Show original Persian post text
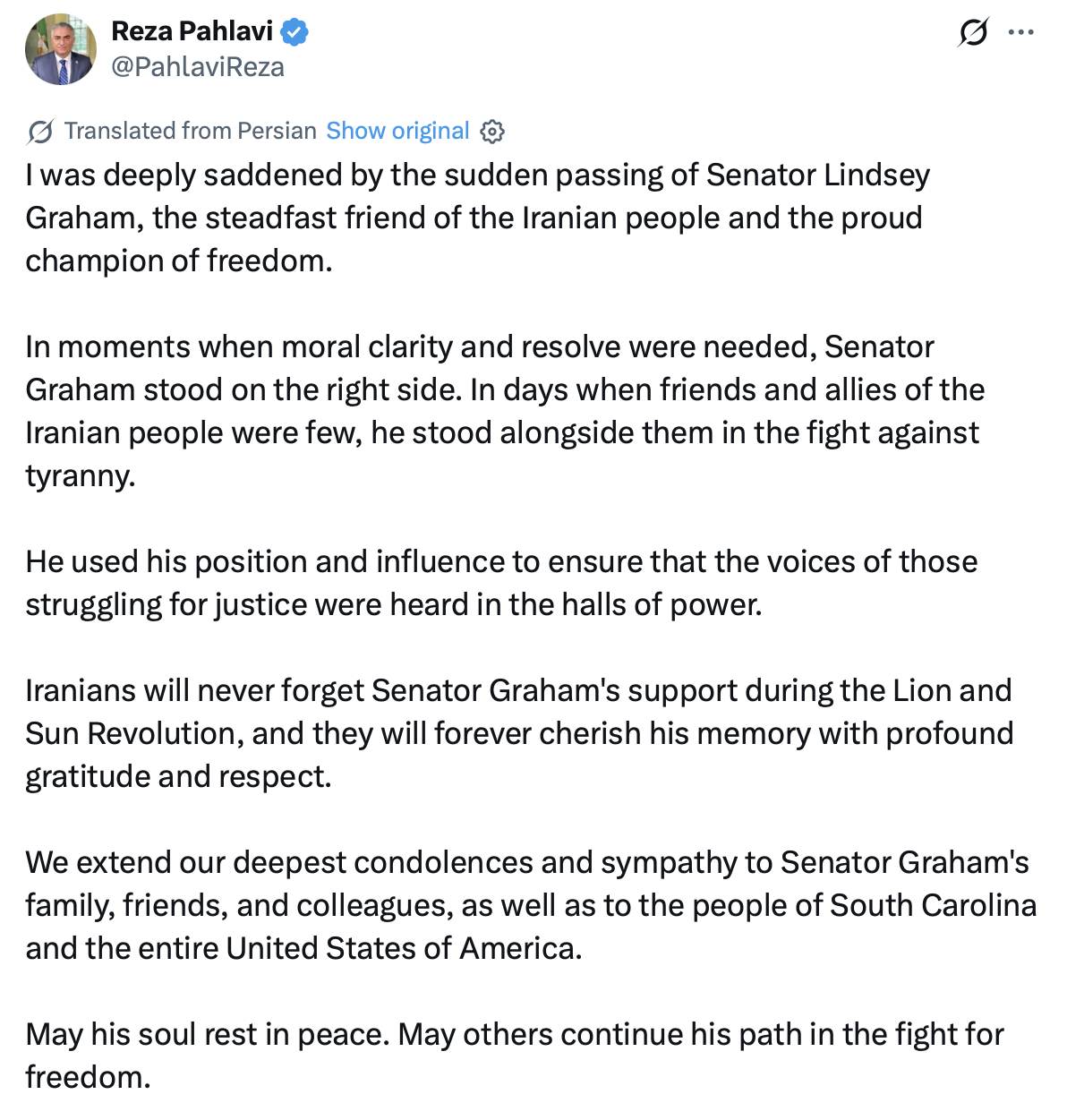This screenshot has width=1067, height=1120. 397,131
